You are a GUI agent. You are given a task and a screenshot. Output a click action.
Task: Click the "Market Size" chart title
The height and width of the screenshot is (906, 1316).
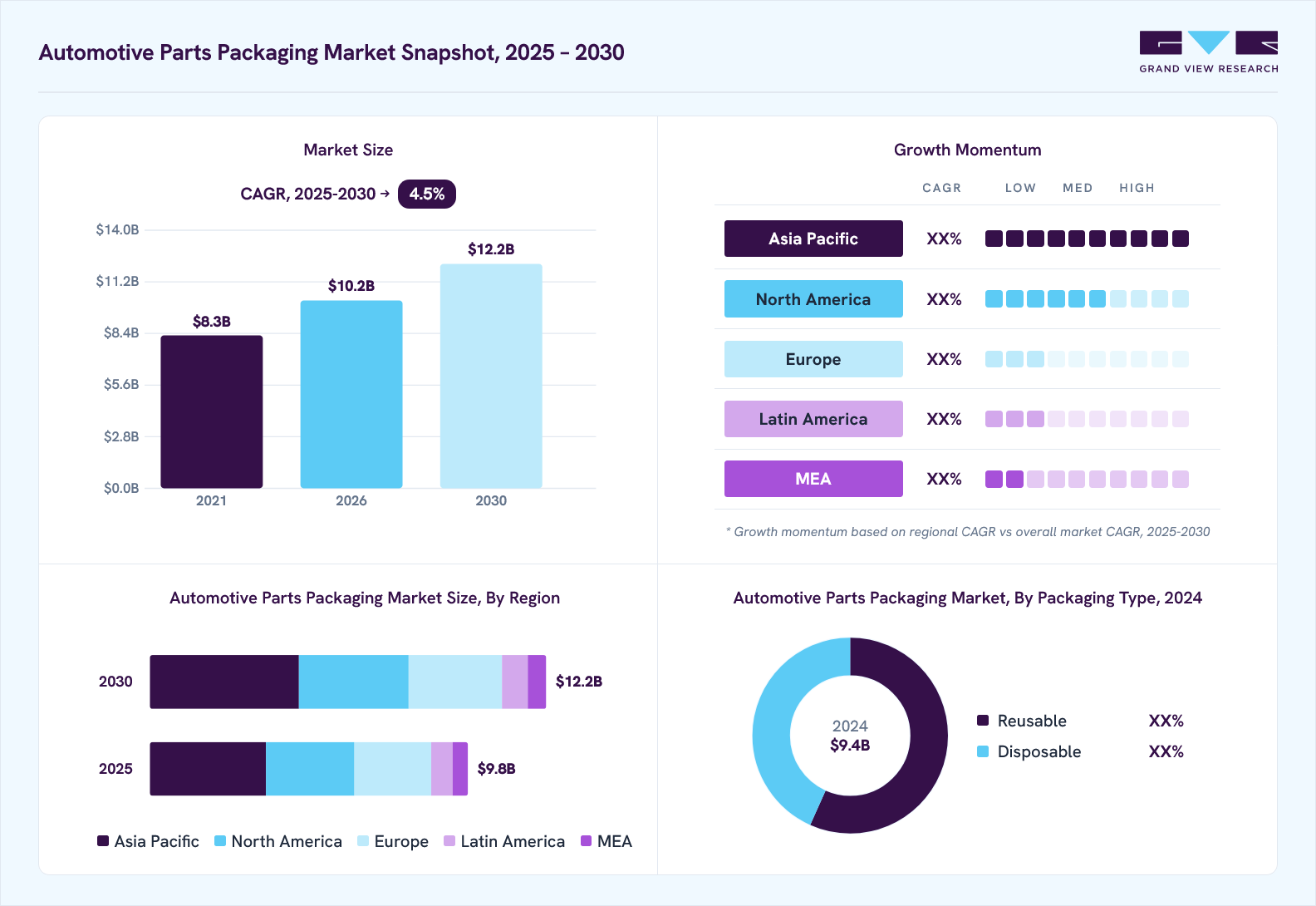[x=348, y=150]
